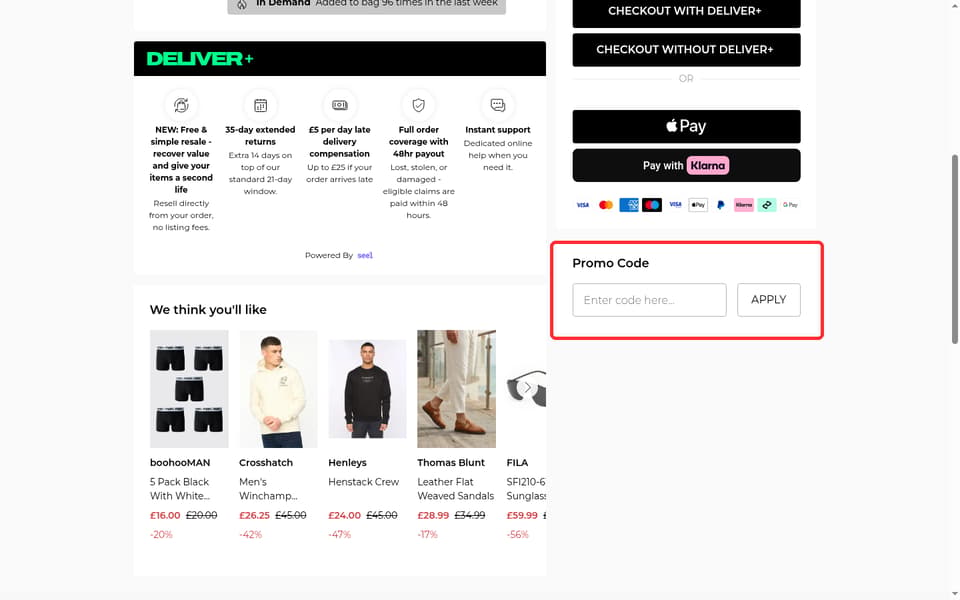Click the boohooMAN brand name
960x600 pixels.
180,463
